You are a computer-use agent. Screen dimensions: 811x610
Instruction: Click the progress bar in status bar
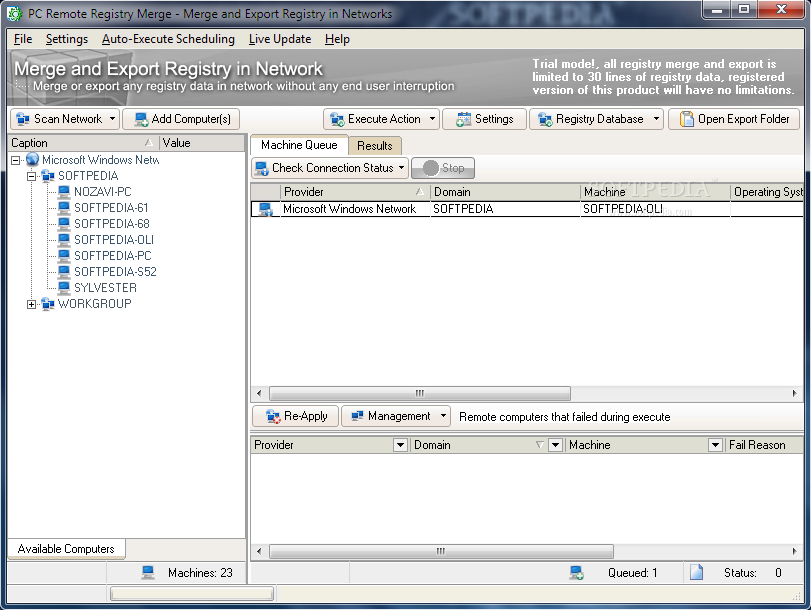point(192,593)
